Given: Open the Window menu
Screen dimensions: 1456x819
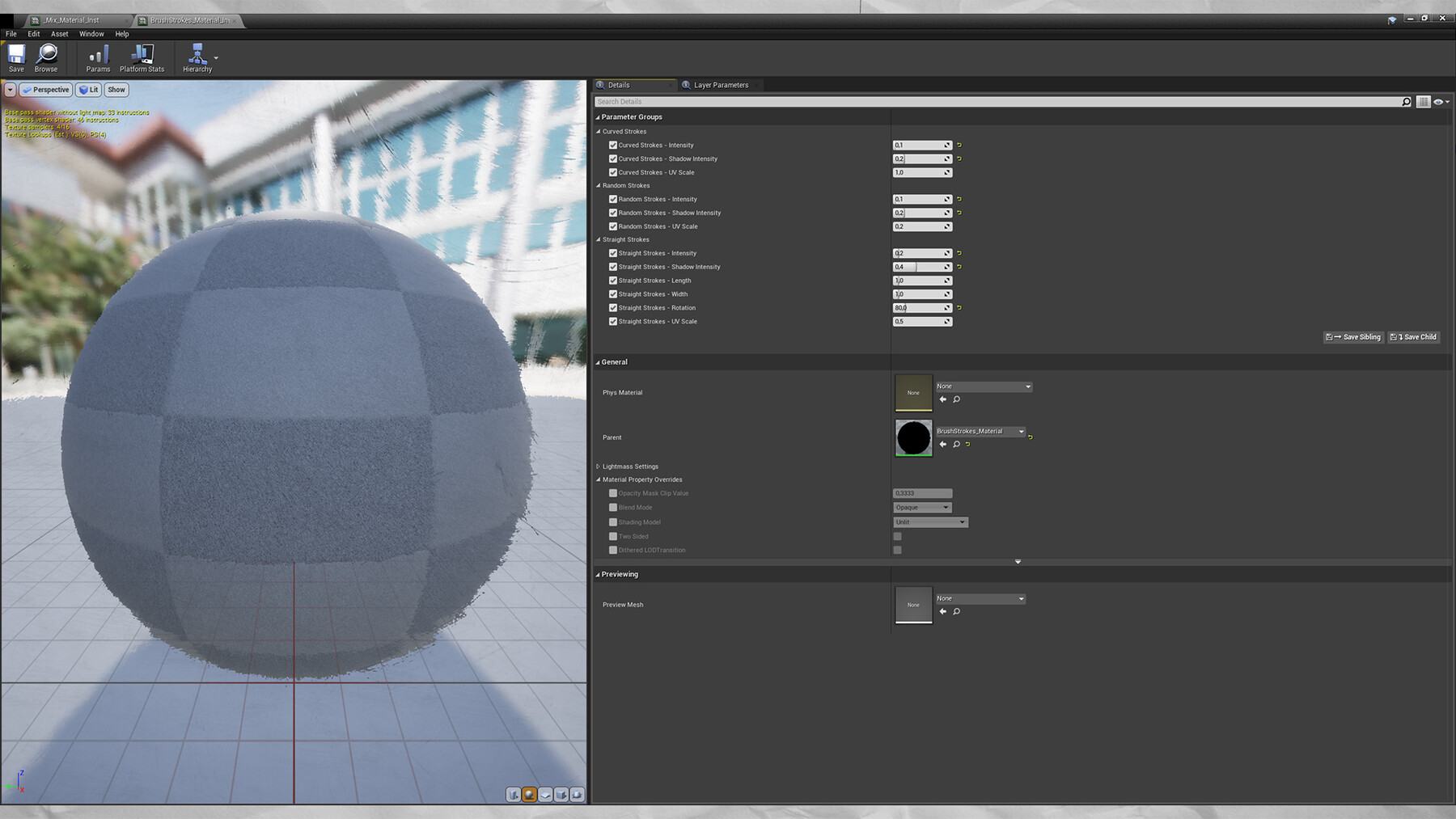Looking at the screenshot, I should [x=91, y=34].
